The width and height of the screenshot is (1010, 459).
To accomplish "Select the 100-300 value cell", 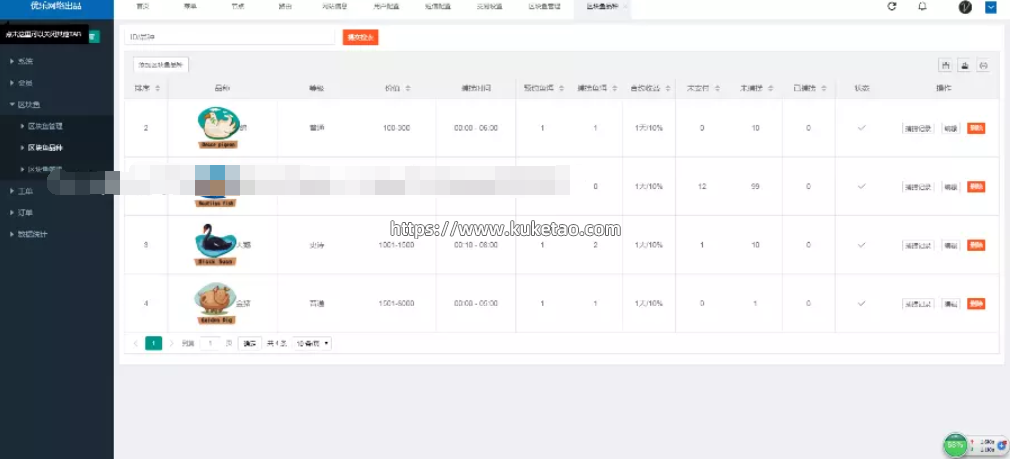I will click(396, 128).
